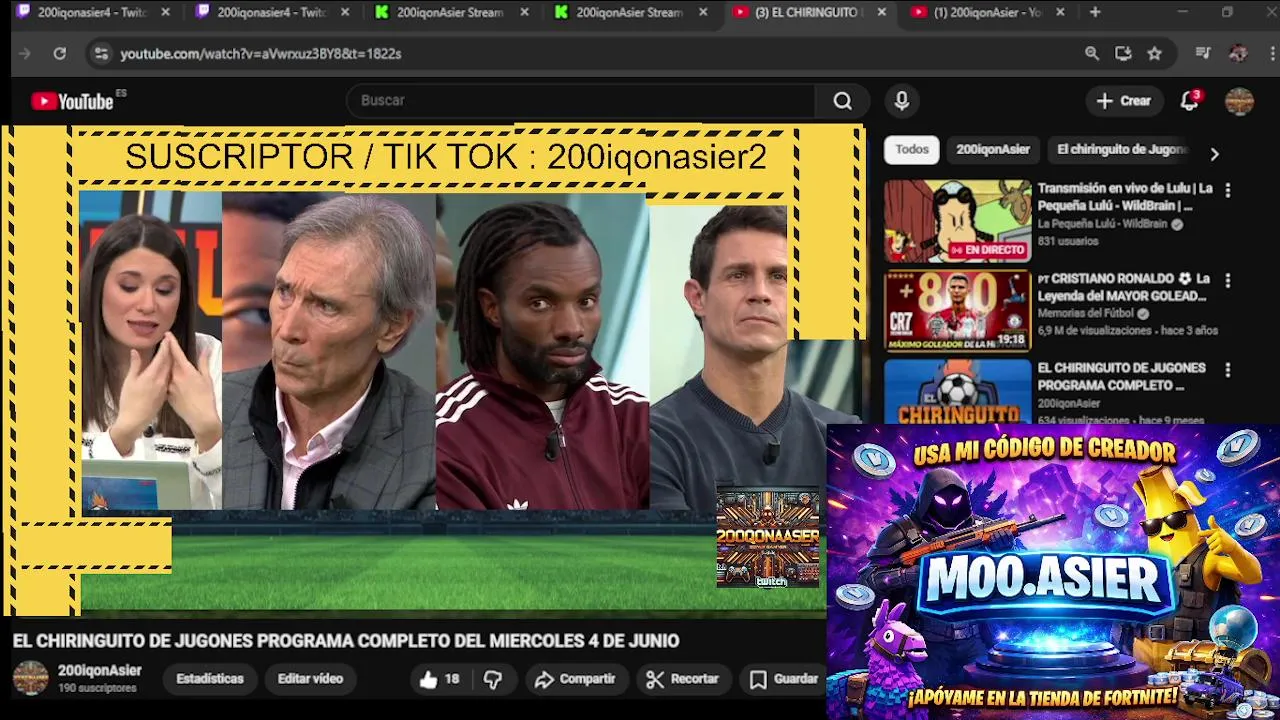
Task: Show more filter chips with right chevron
Action: coord(1214,154)
